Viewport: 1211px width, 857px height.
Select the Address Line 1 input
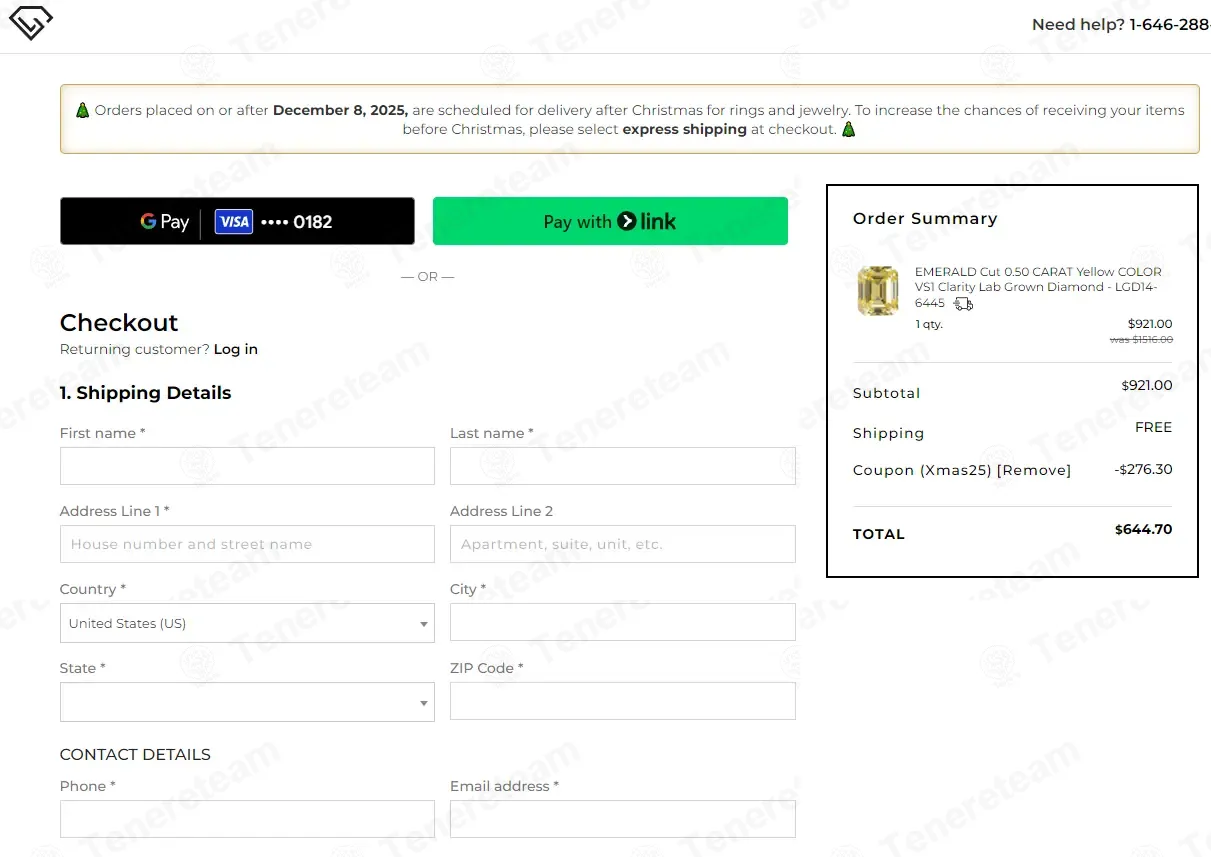[x=247, y=544]
